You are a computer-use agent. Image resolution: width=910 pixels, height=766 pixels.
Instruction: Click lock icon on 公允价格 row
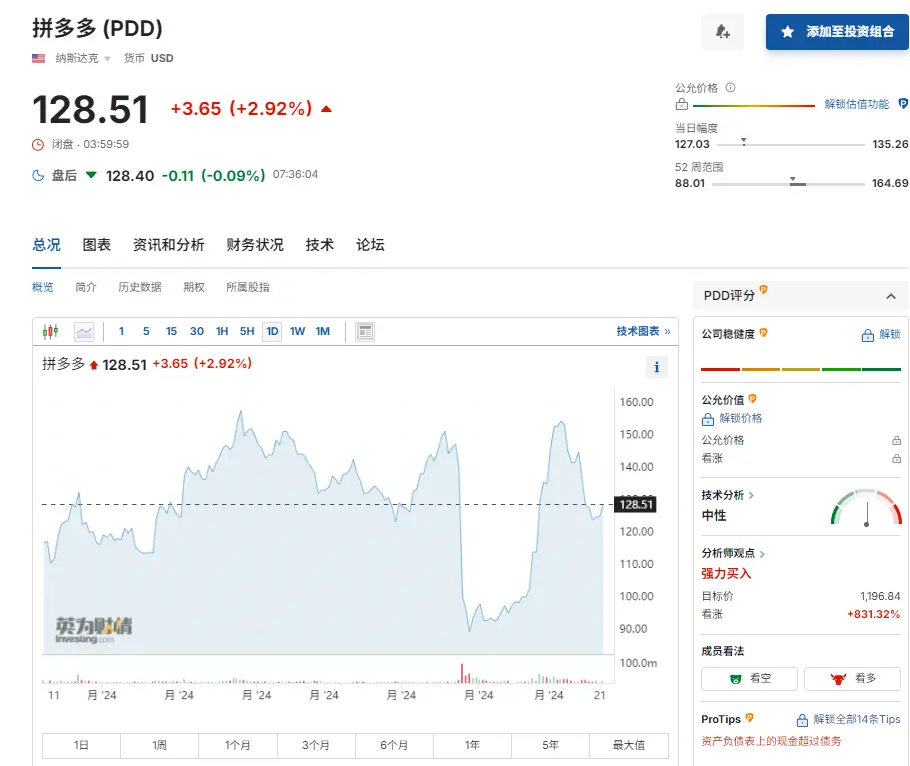pyautogui.click(x=897, y=440)
